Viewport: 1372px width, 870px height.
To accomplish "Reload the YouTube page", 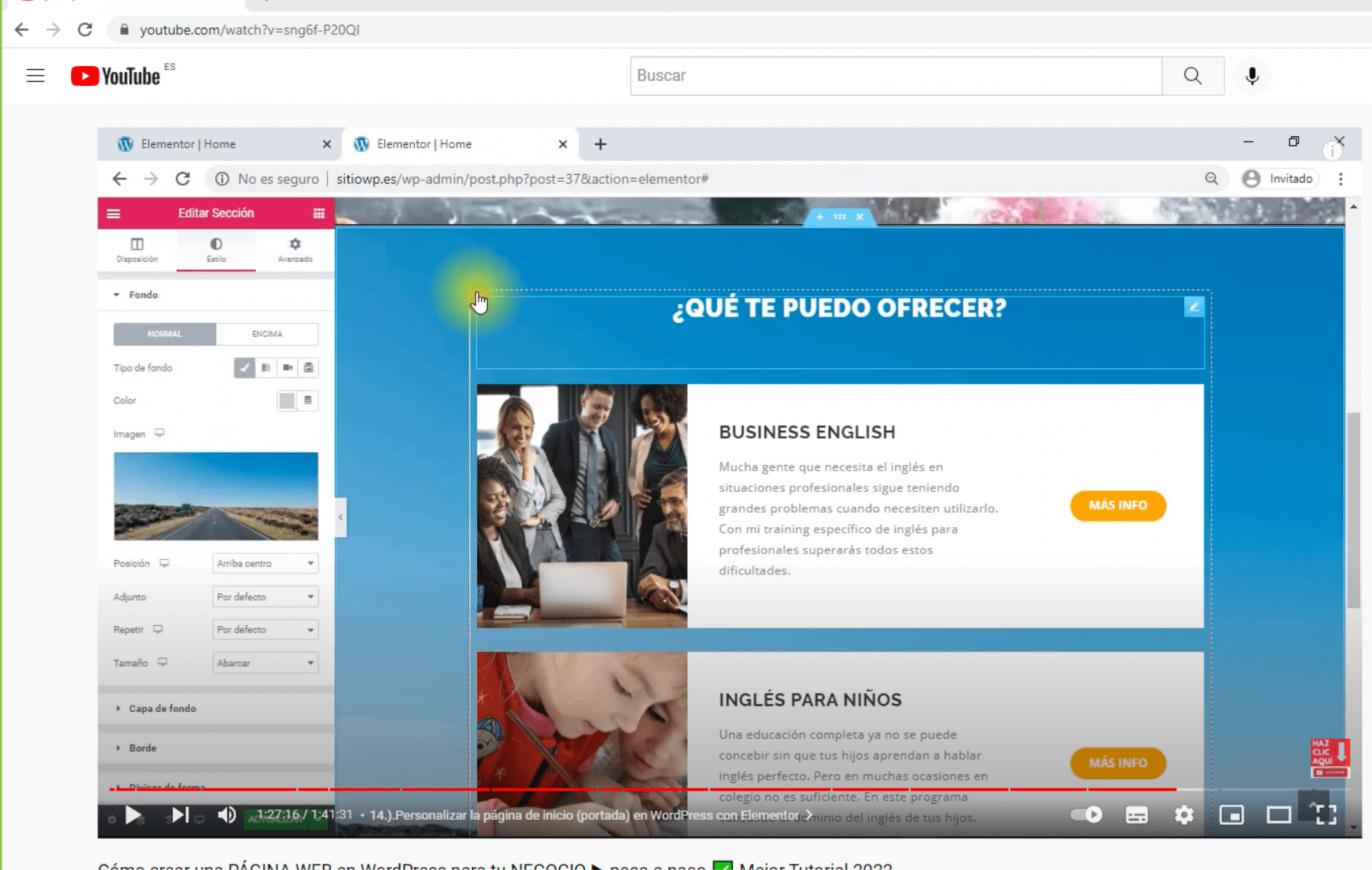I will (85, 30).
